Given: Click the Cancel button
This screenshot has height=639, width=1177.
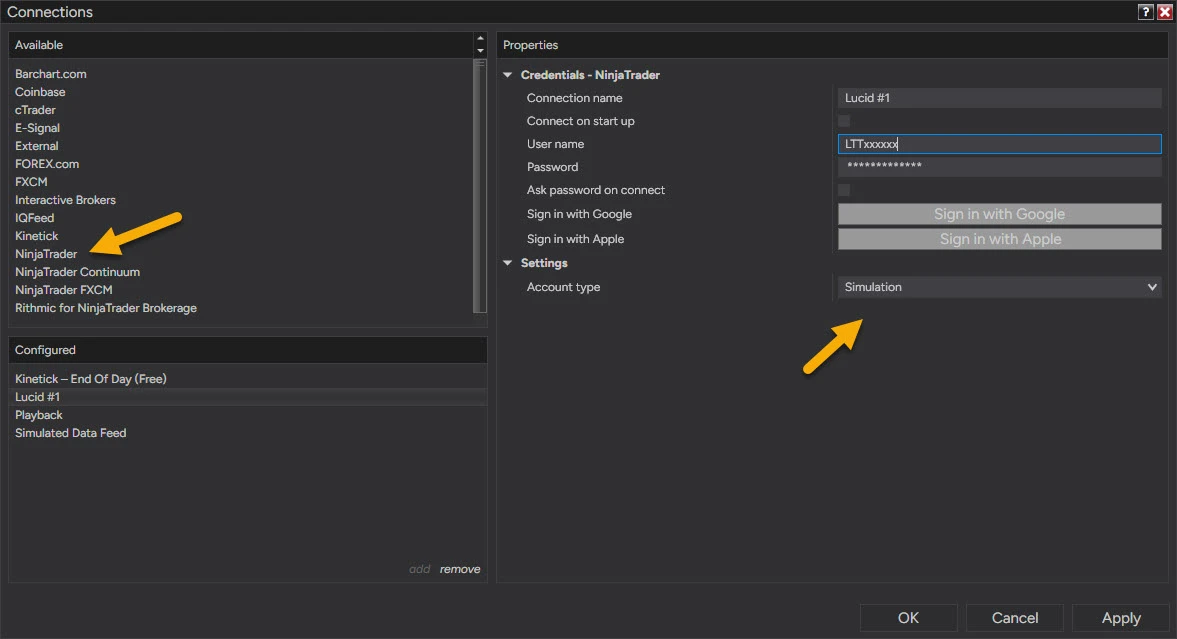Looking at the screenshot, I should (x=1015, y=618).
